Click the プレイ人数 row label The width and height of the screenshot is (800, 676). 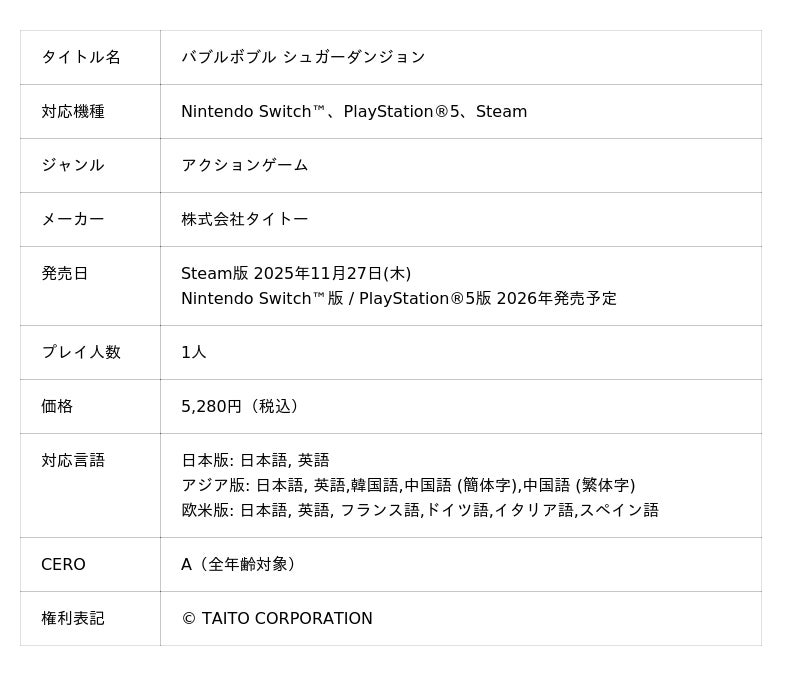tap(81, 352)
